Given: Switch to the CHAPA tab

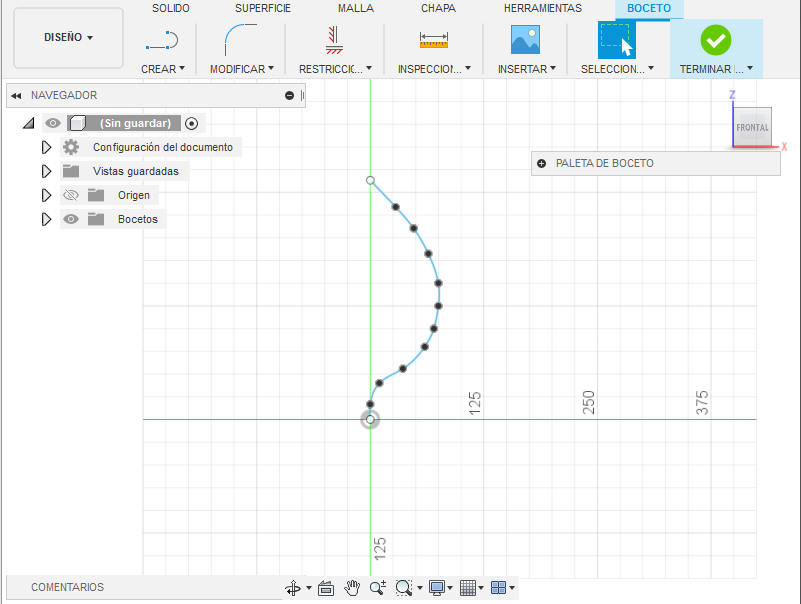Looking at the screenshot, I should point(438,8).
